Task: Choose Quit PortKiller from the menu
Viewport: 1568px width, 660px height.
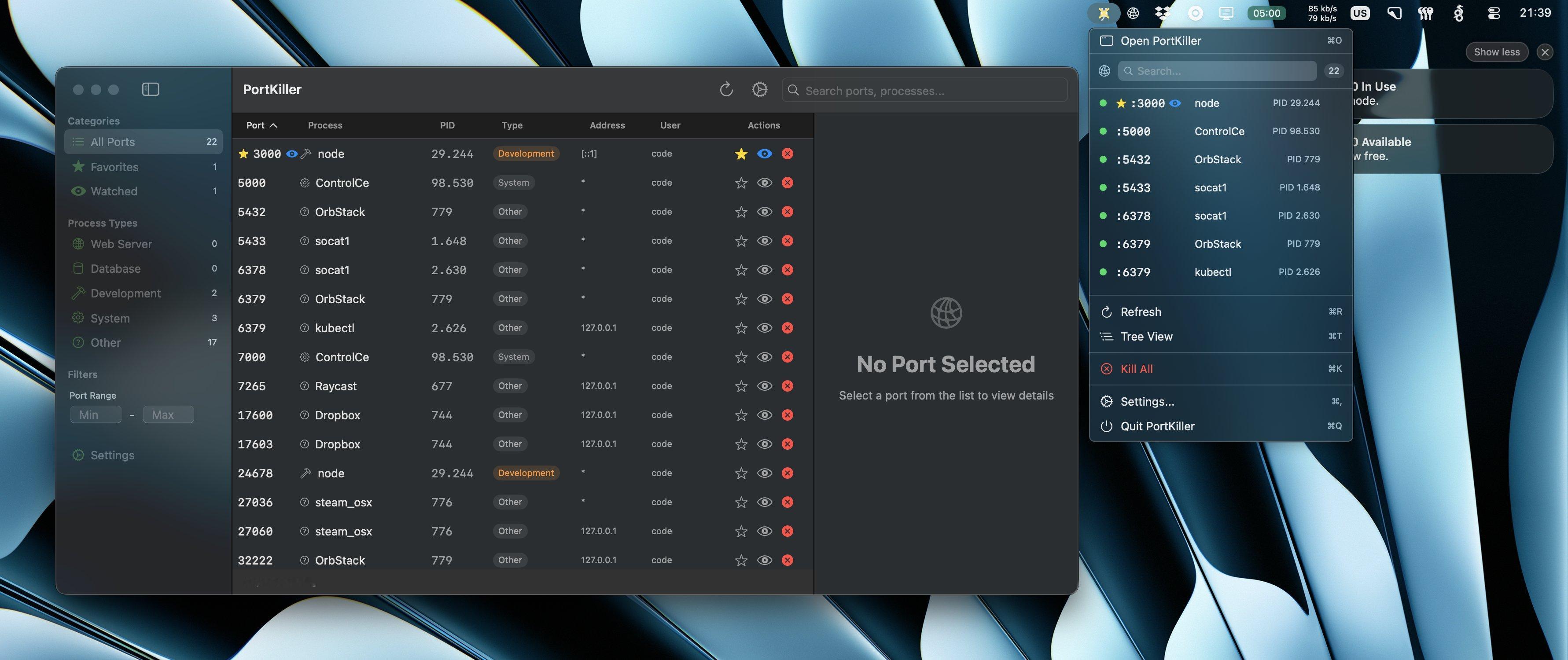Action: point(1156,426)
